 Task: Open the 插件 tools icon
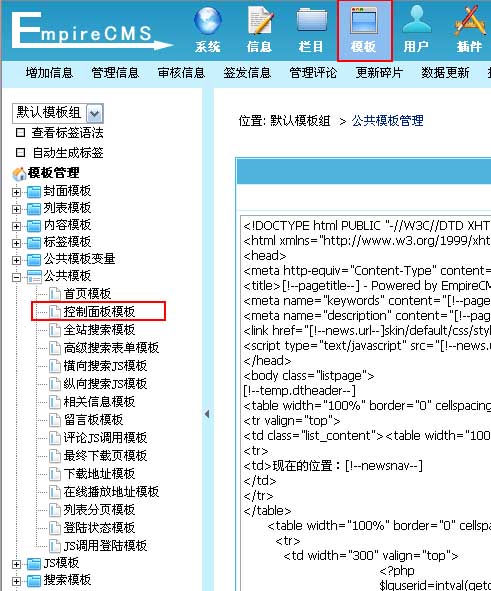point(470,21)
